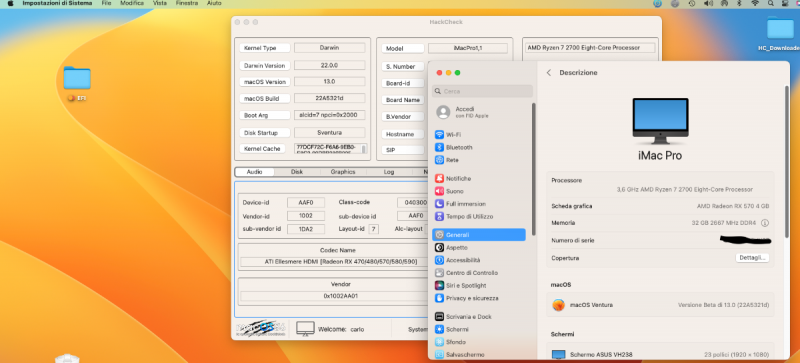
Task: Switch to the Disk tab in HackCheck
Action: pos(297,172)
